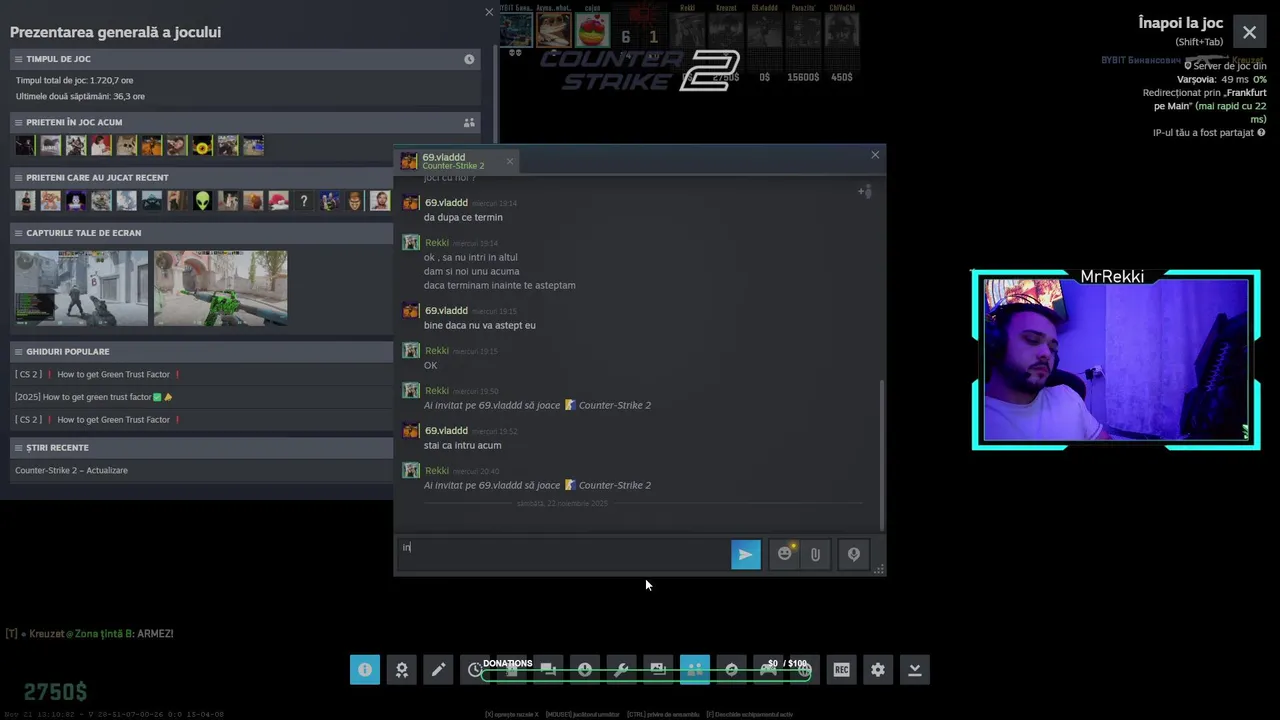Click the clock icon in Timpul de joc header
Image resolution: width=1280 pixels, height=720 pixels.
pos(469,59)
